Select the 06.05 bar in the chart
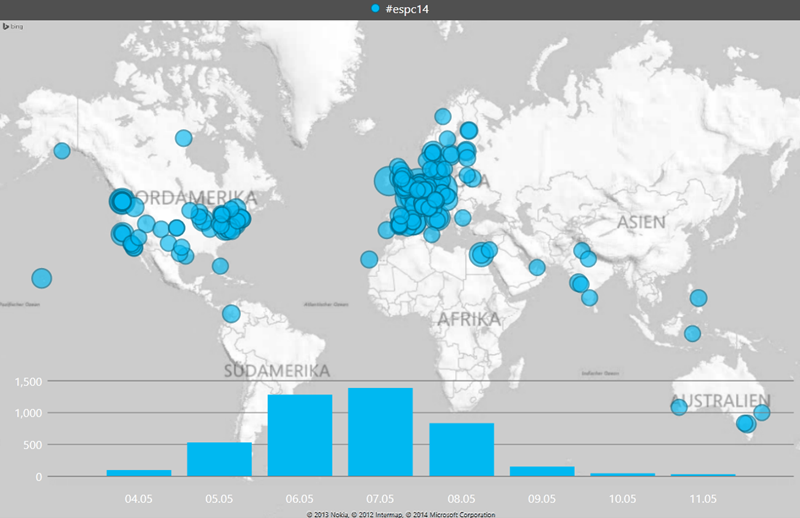800x518 pixels. [x=300, y=435]
